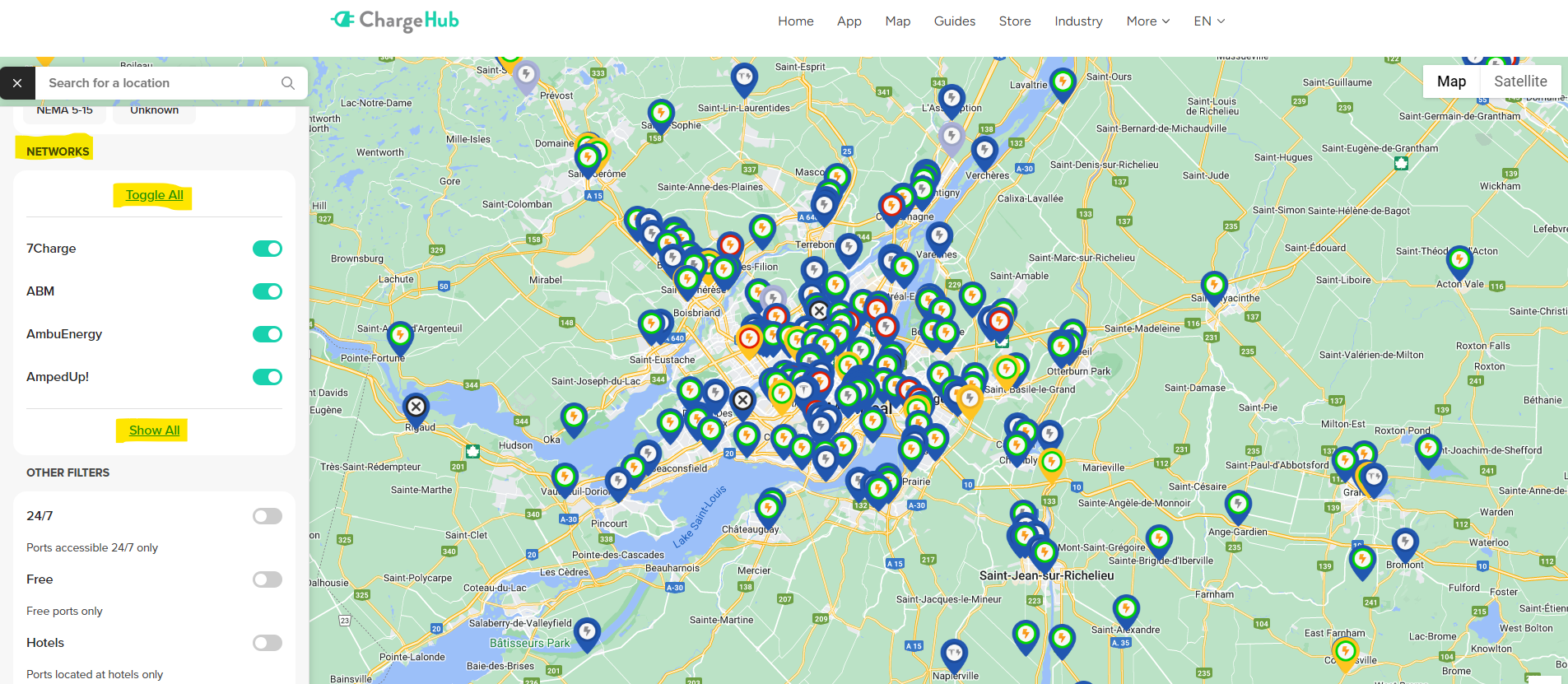Switch off the AmpedUp! network
This screenshot has width=1568, height=684.
268,377
